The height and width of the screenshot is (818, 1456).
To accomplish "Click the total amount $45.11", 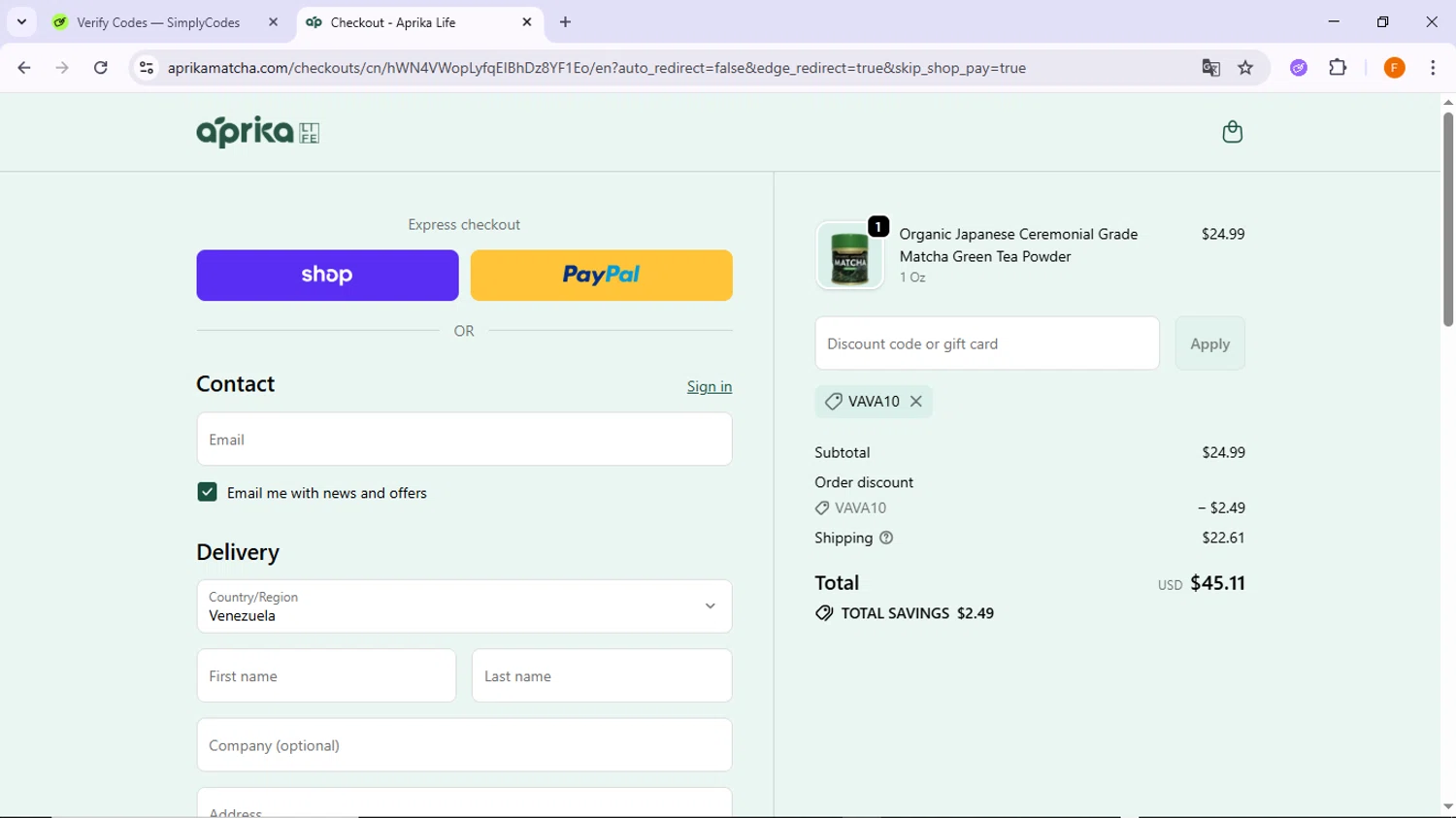I will coord(1217,583).
